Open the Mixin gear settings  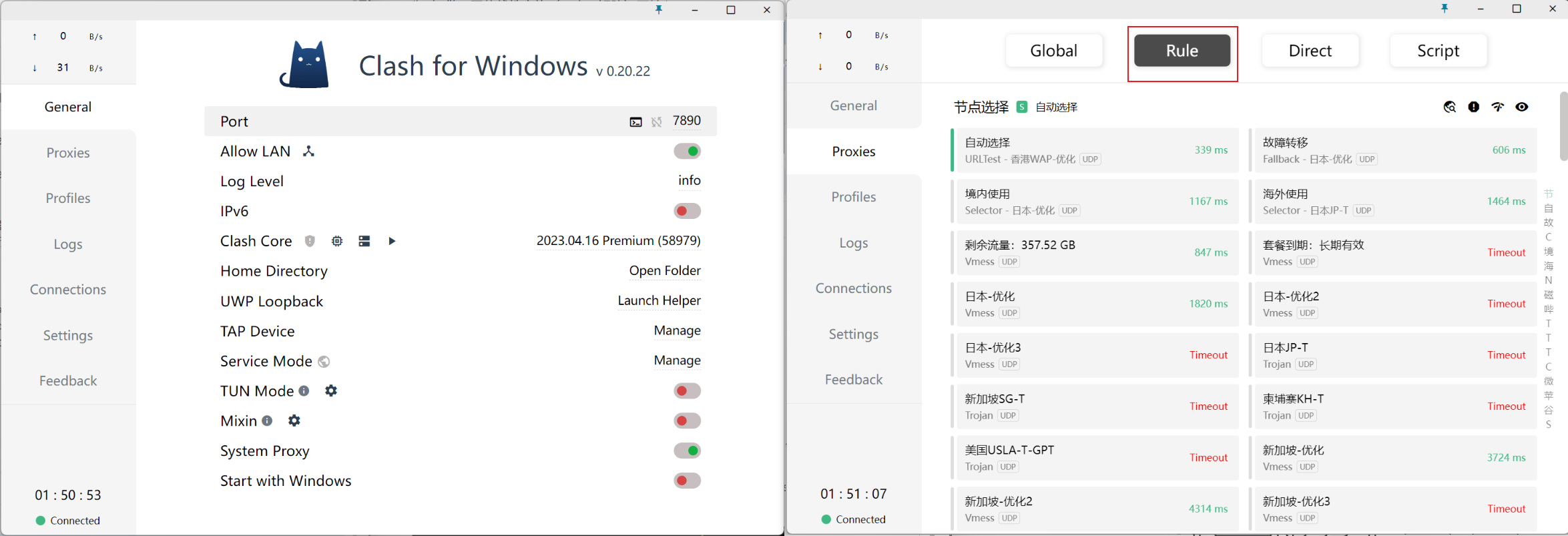point(294,421)
